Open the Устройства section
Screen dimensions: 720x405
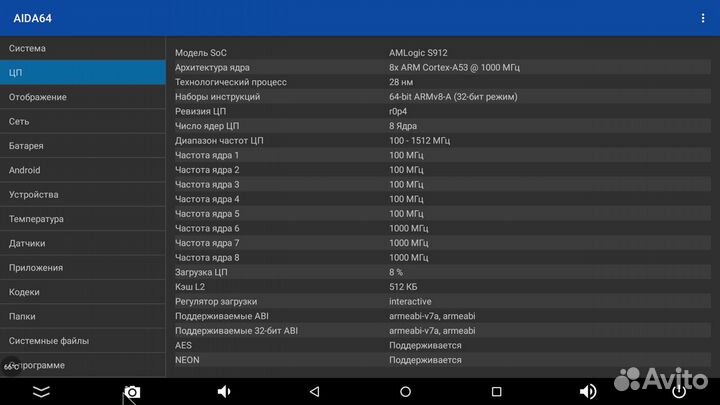pos(83,194)
